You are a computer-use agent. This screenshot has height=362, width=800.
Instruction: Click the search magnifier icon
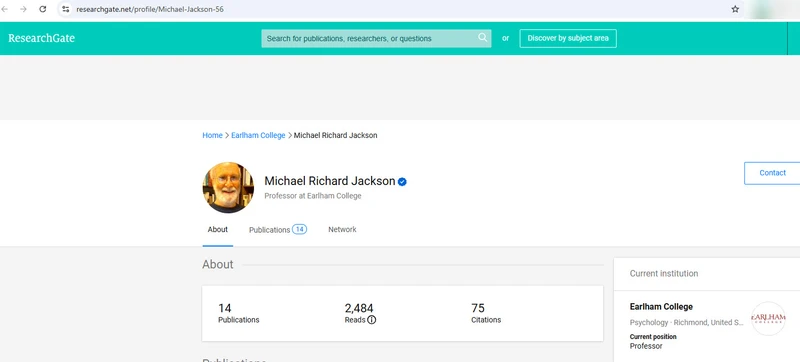coord(482,38)
